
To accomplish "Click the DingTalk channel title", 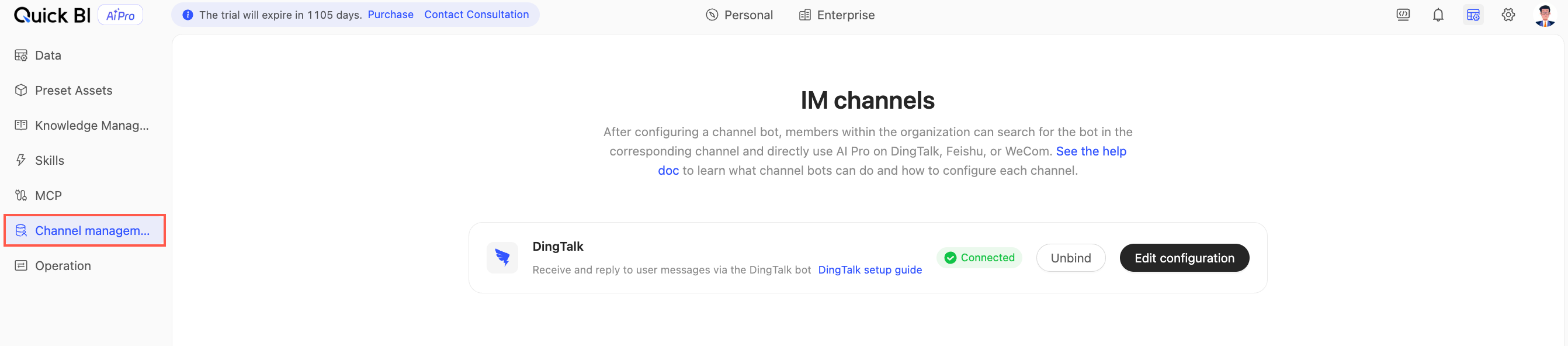I will click(x=557, y=247).
